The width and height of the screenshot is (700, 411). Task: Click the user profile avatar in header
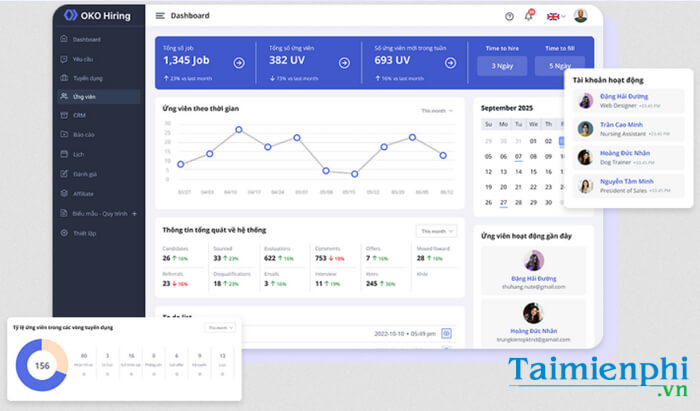581,16
